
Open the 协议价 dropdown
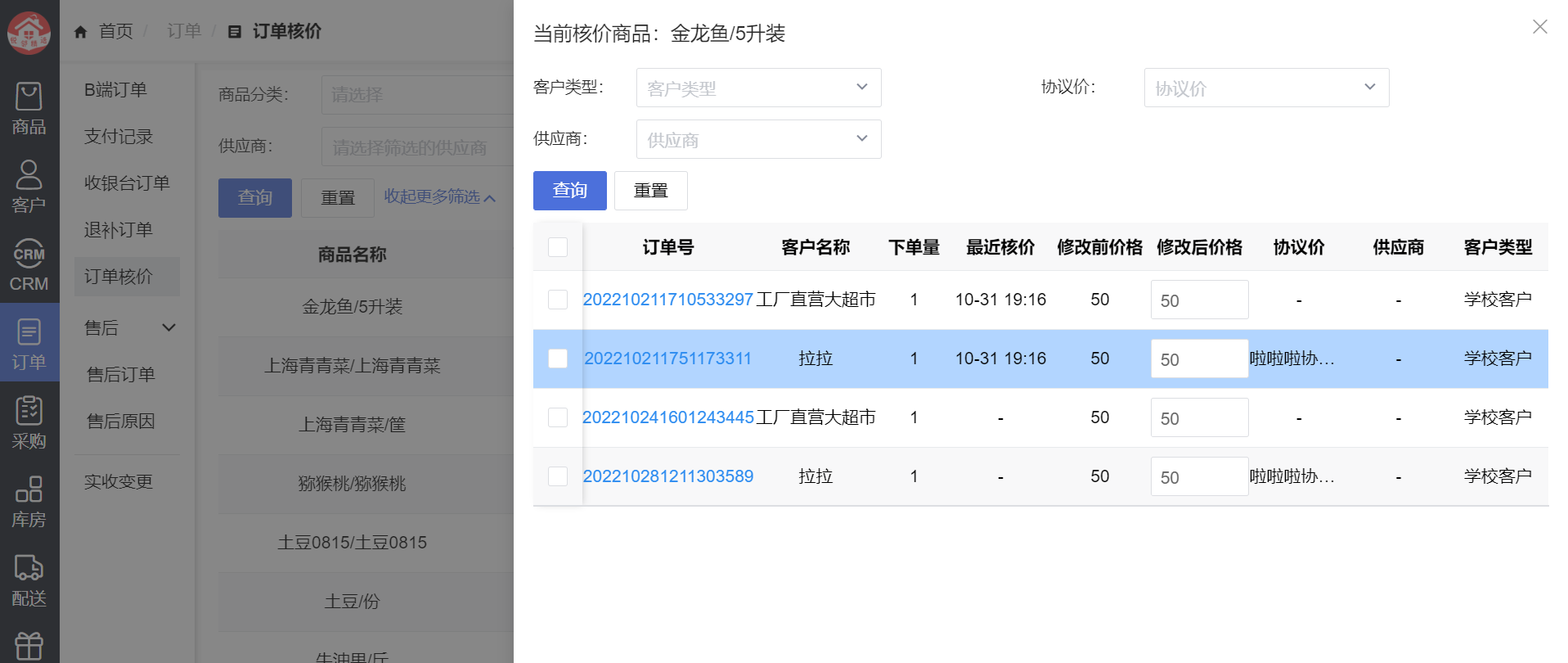tap(1266, 88)
